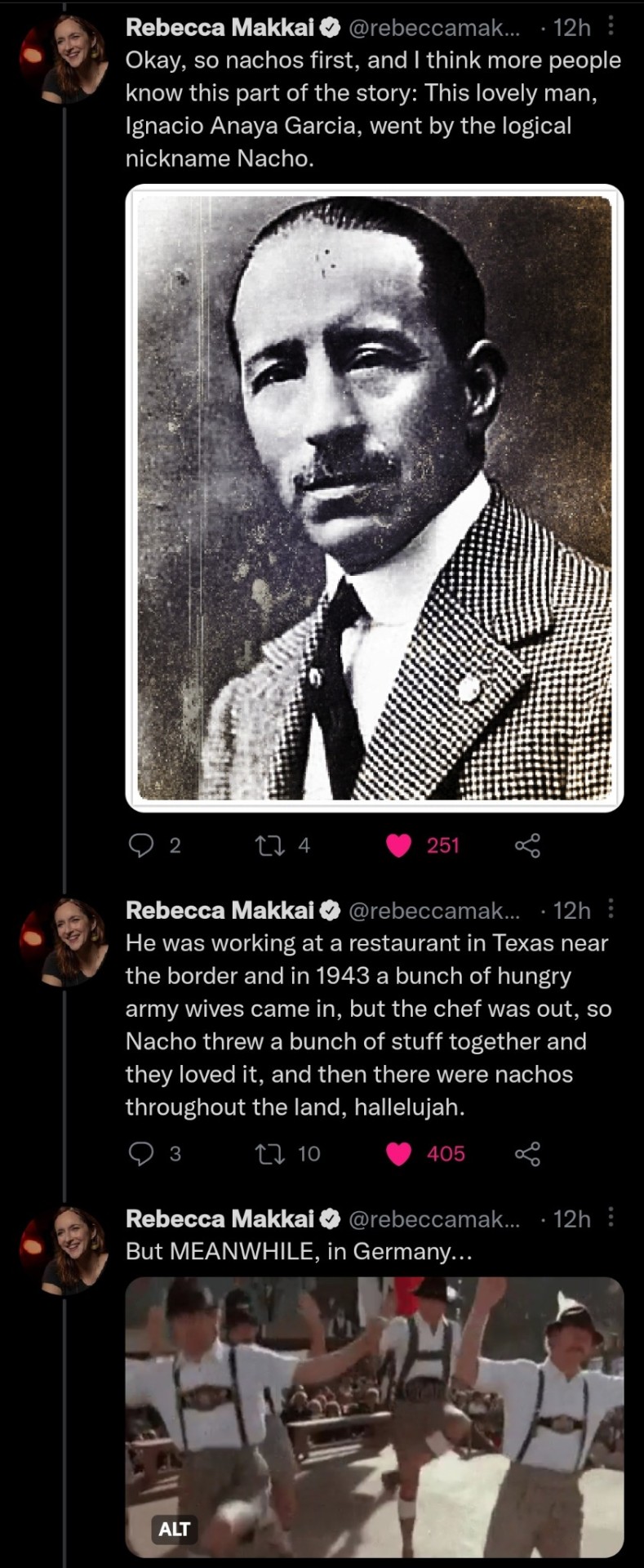
Task: Retweet the tweet with 10 retweets
Action: 267,1153
